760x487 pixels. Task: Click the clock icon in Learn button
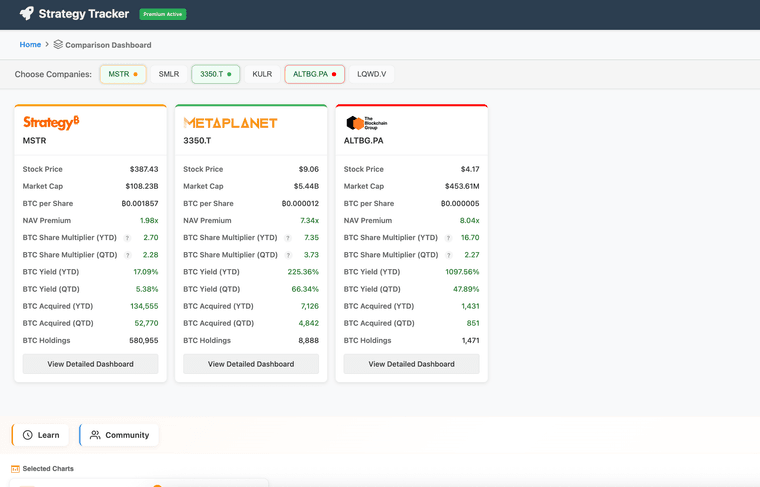28,435
